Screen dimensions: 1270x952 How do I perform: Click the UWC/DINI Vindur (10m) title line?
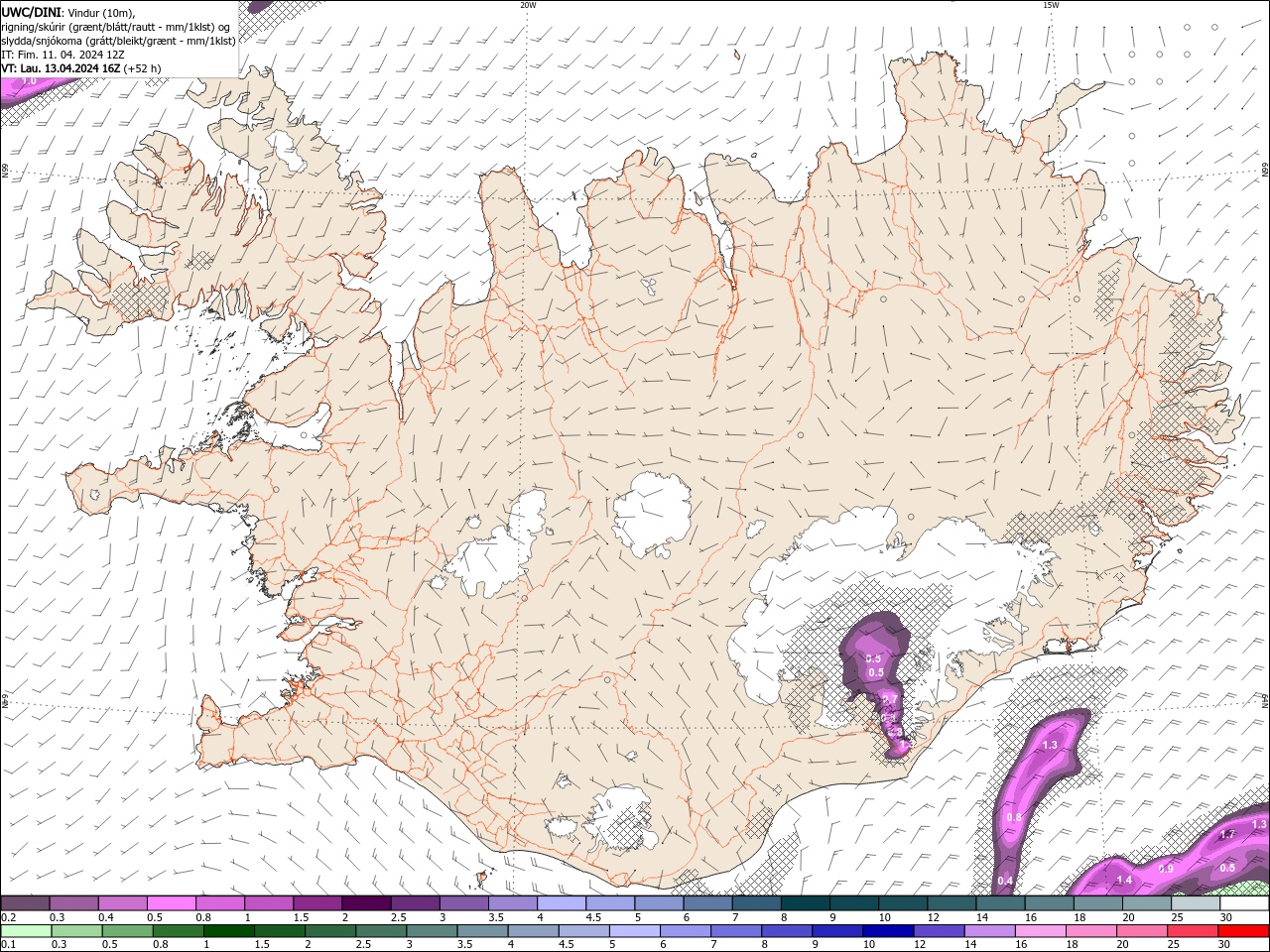(68, 12)
